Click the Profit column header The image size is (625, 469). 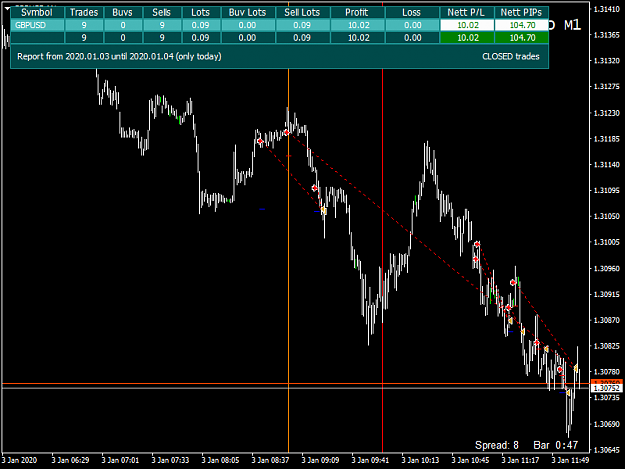pos(357,13)
